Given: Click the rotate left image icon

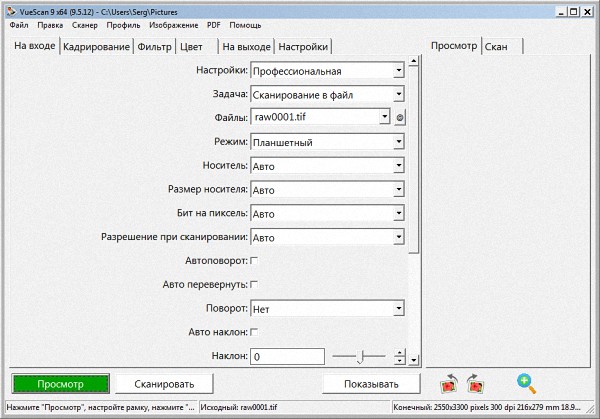Looking at the screenshot, I should (x=450, y=383).
